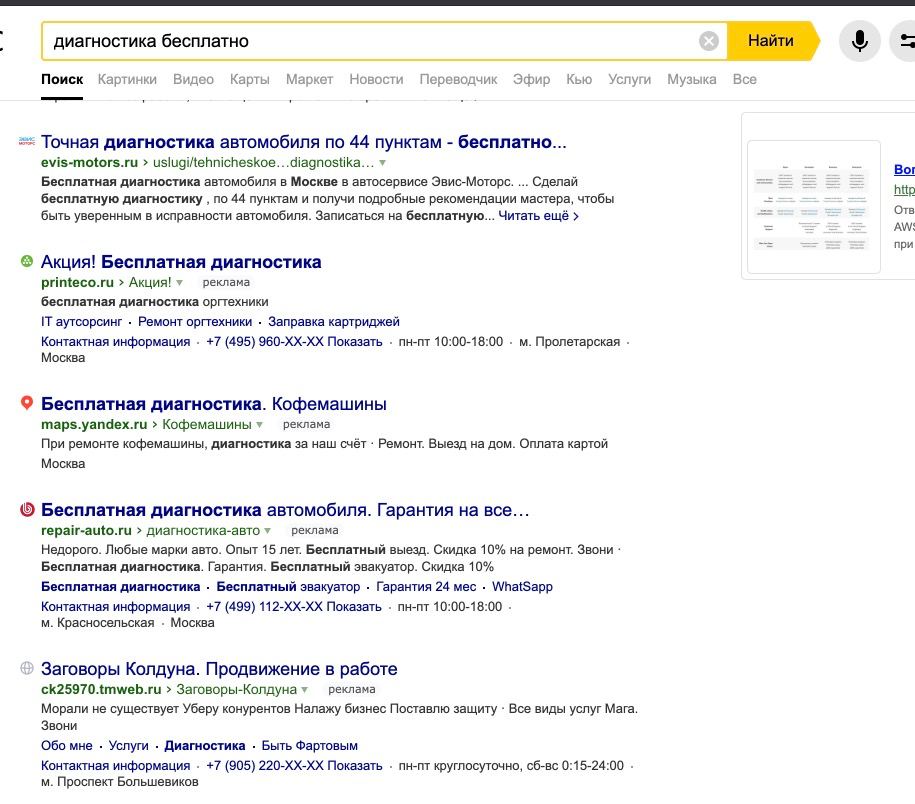Open Контактная информация under repair-auto.ru
The image size is (915, 804).
coord(116,607)
